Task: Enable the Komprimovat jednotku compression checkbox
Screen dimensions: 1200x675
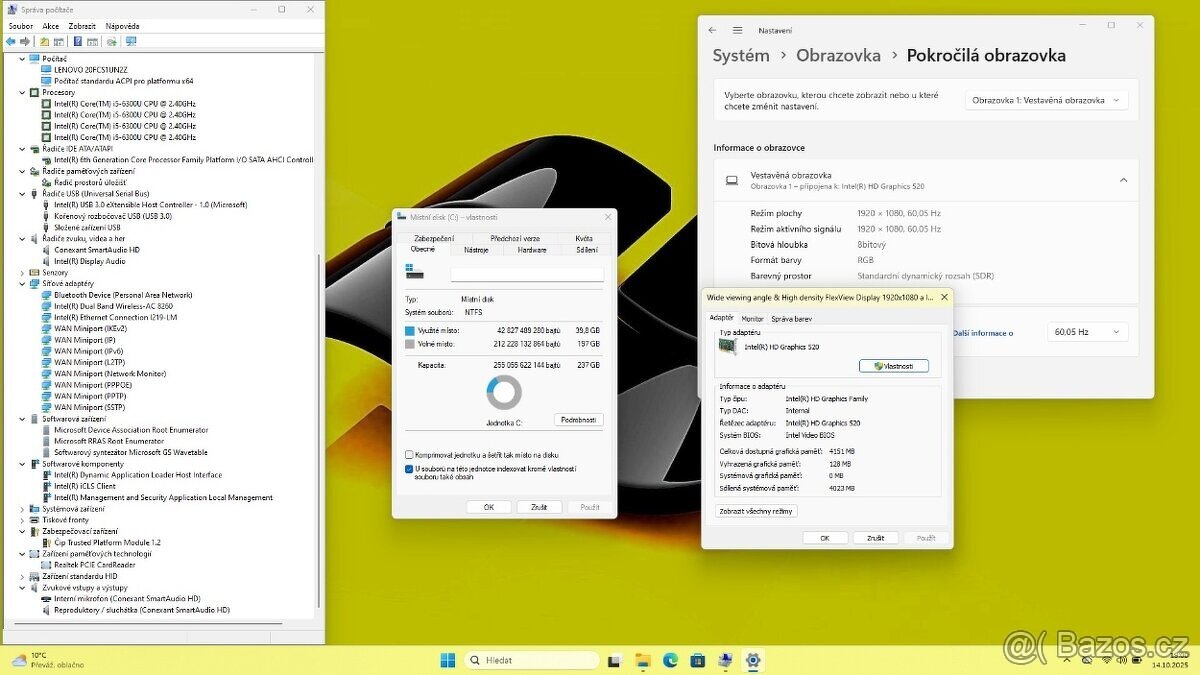Action: 408,453
